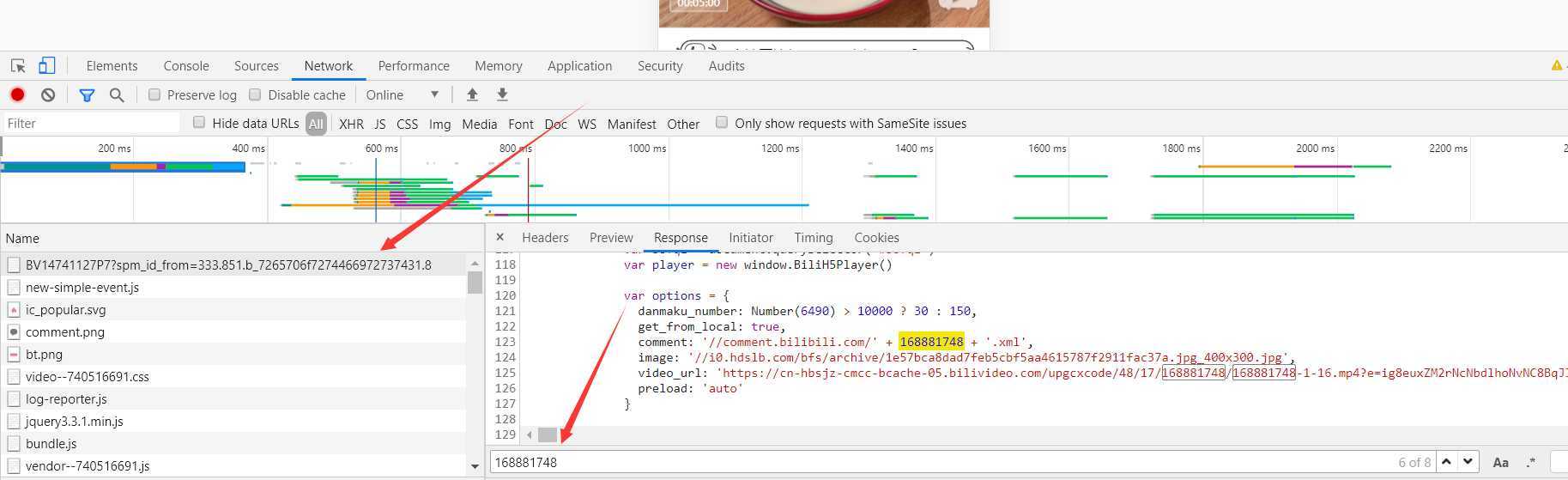
Task: Activate the inspect element picker icon
Action: pyautogui.click(x=18, y=65)
